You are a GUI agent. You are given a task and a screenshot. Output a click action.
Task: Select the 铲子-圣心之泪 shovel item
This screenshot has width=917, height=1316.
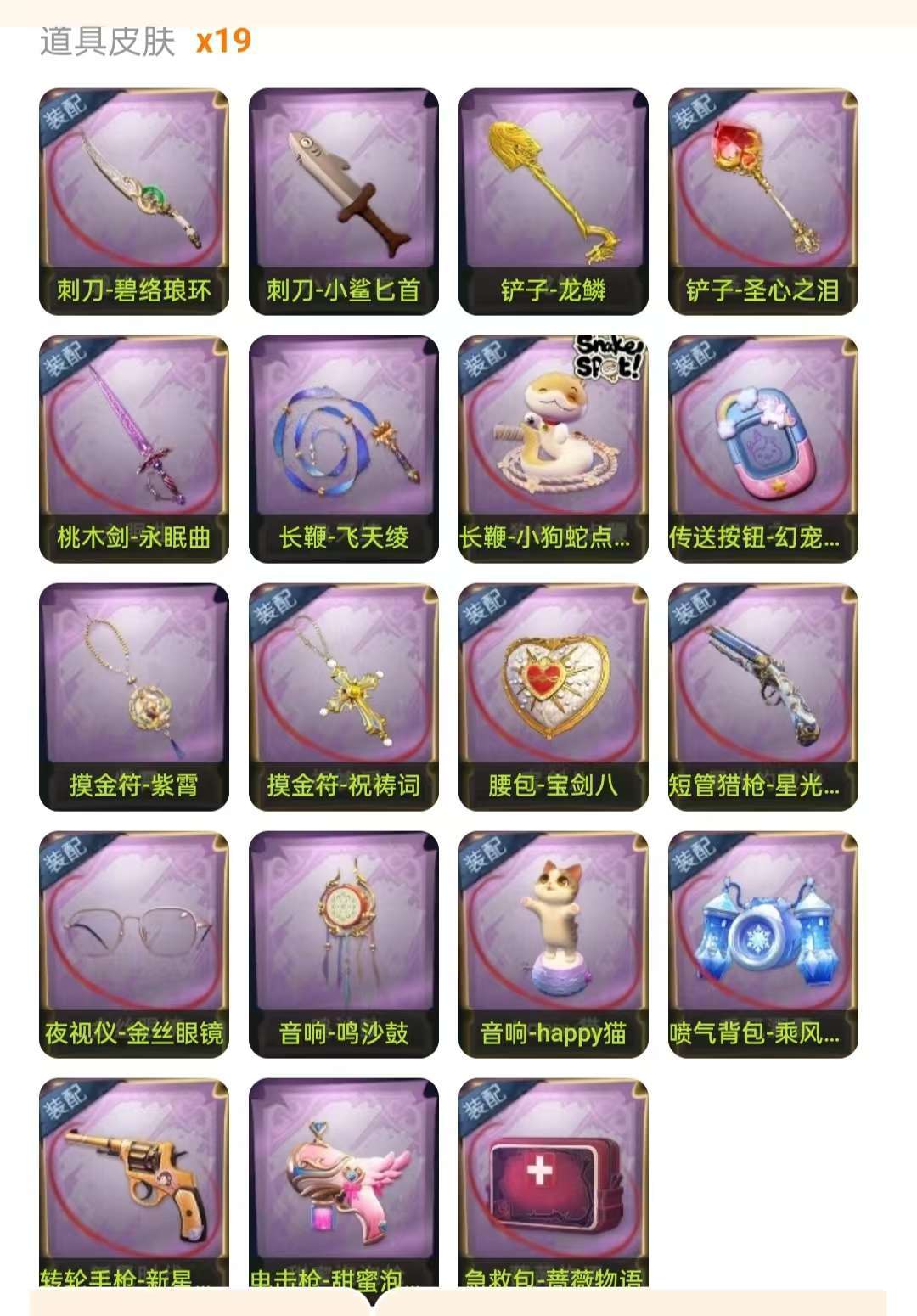tap(763, 202)
